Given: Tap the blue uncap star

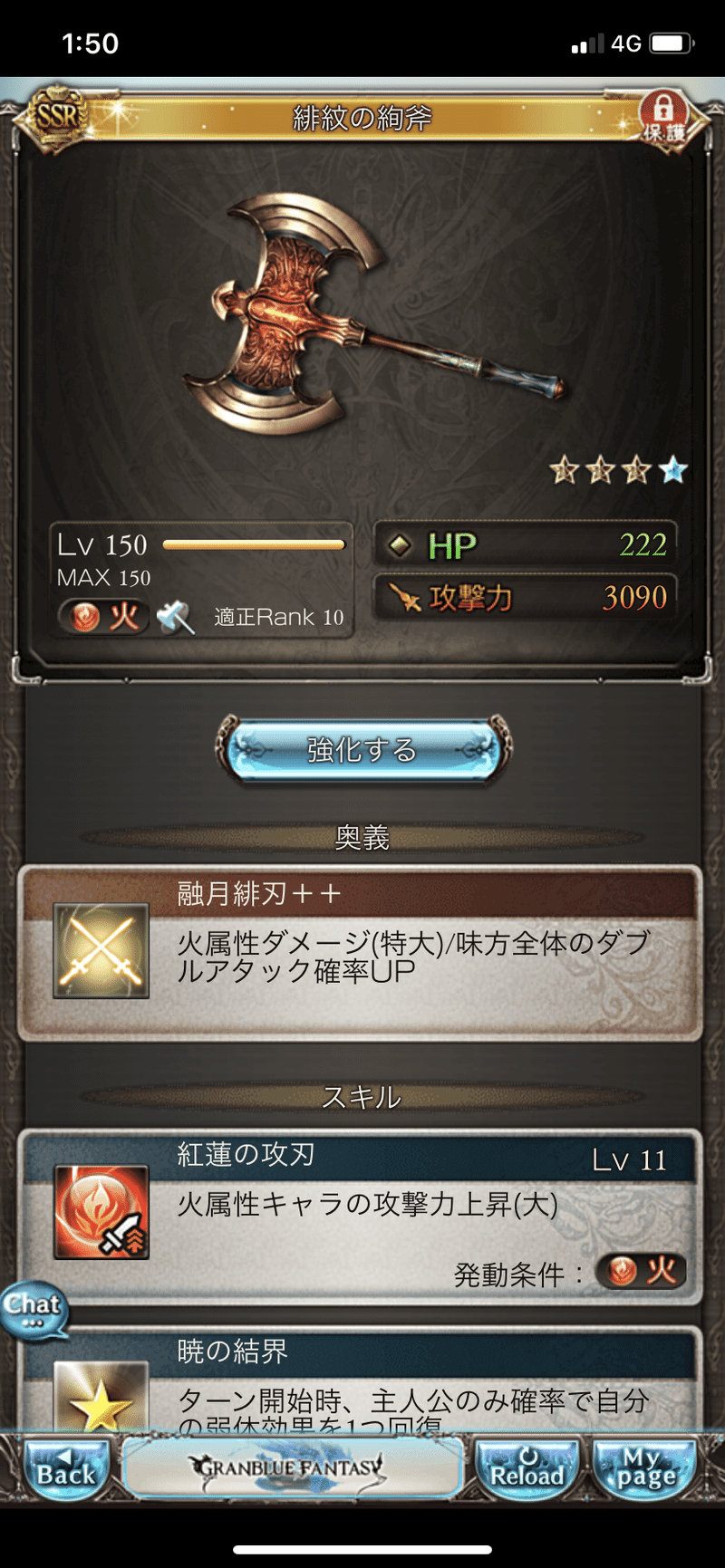Looking at the screenshot, I should 672,469.
